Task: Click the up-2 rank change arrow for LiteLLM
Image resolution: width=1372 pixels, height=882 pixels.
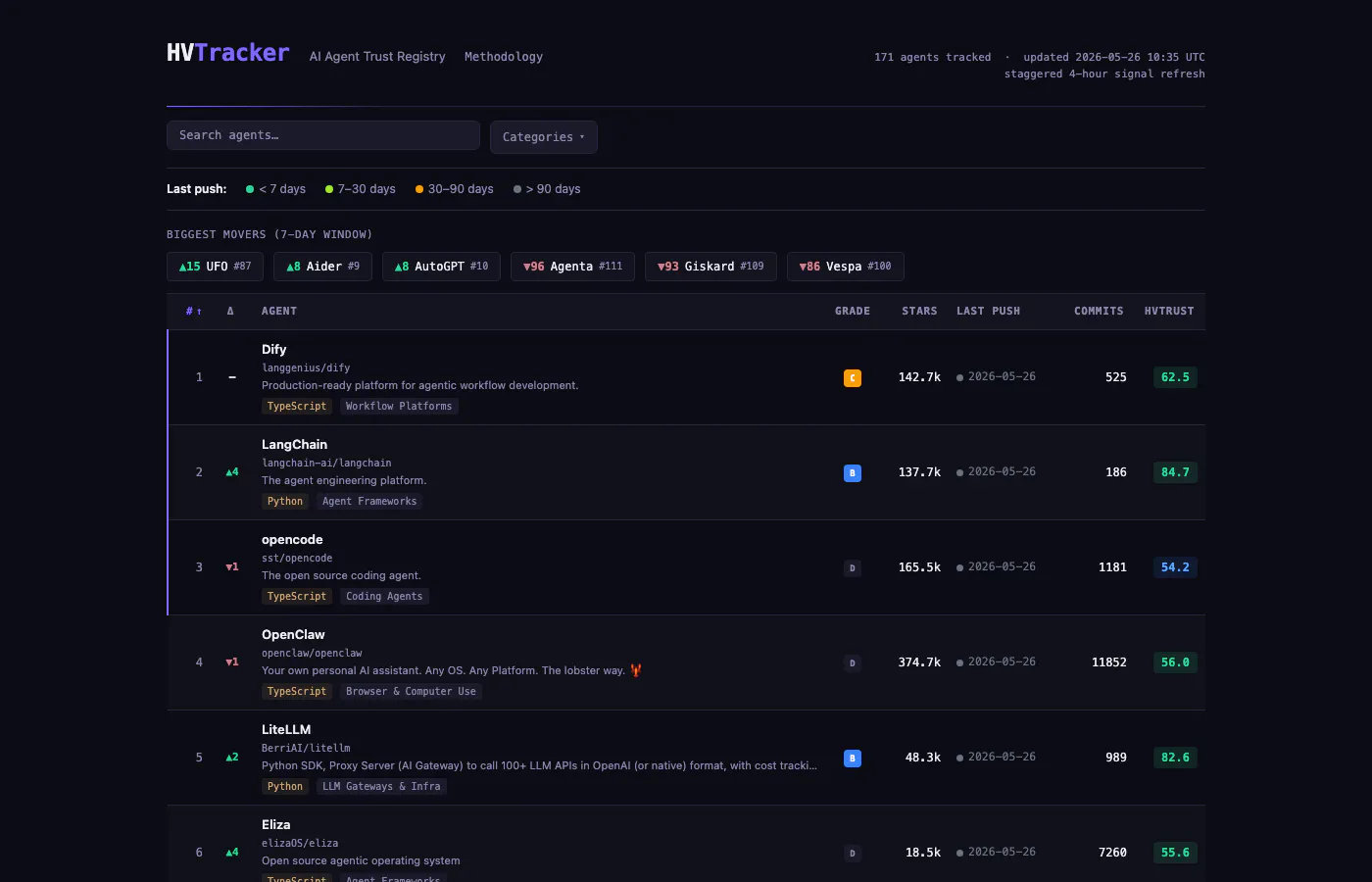Action: point(232,758)
